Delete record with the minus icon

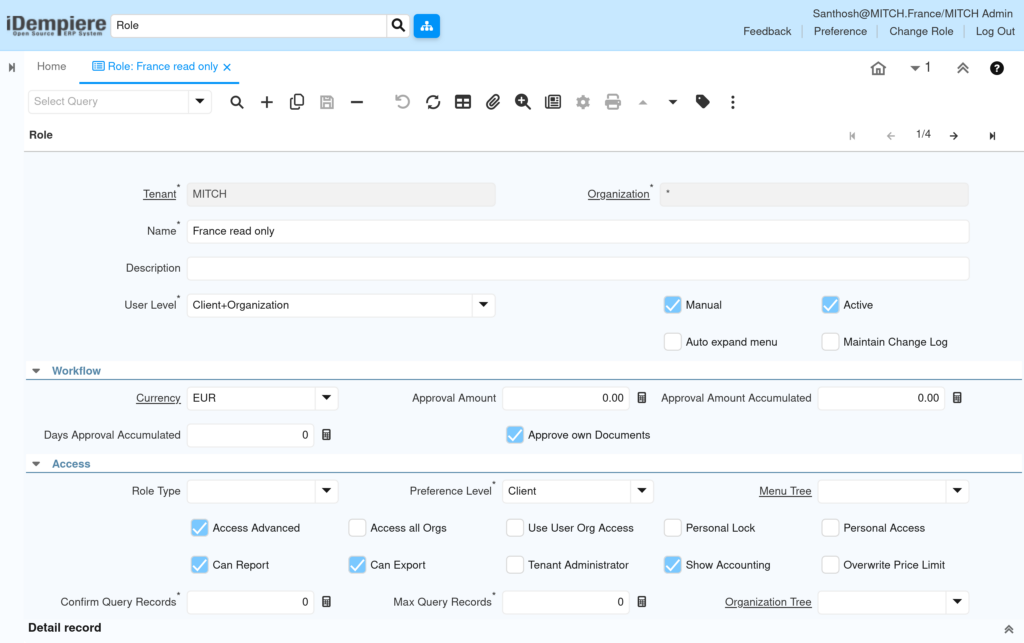(357, 102)
